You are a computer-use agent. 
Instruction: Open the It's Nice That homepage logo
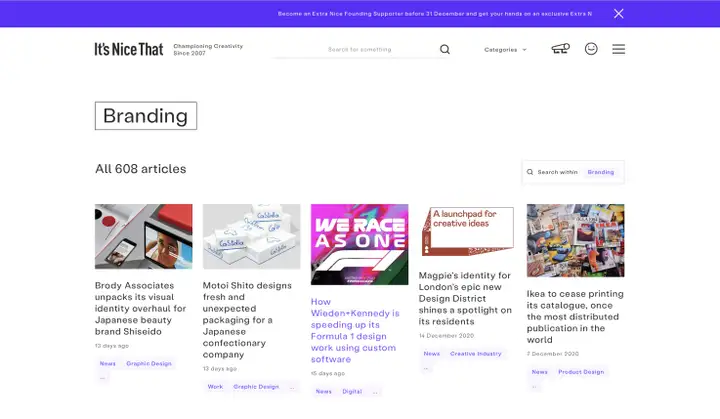click(129, 49)
